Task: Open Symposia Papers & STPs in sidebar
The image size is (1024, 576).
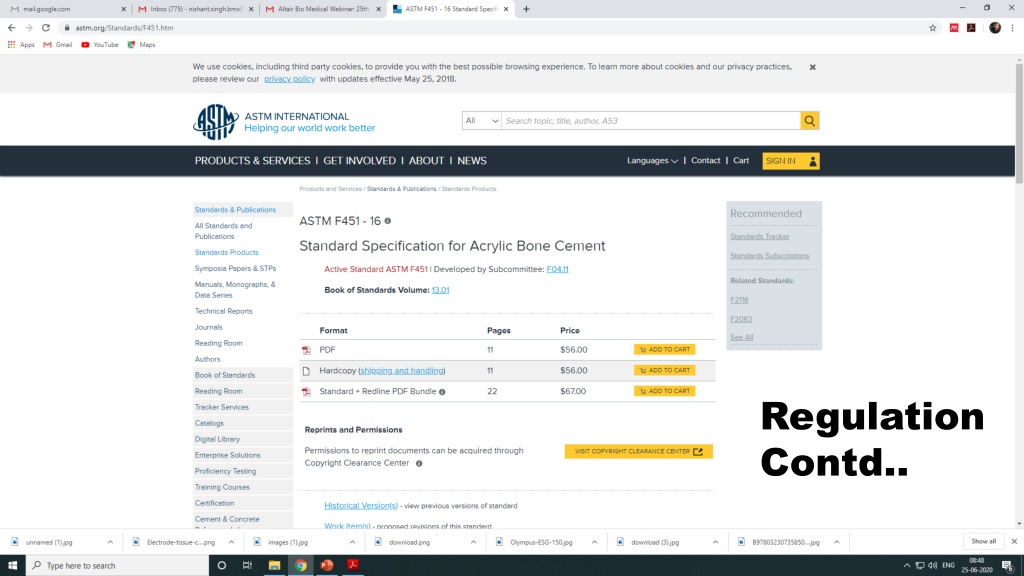Action: point(235,268)
